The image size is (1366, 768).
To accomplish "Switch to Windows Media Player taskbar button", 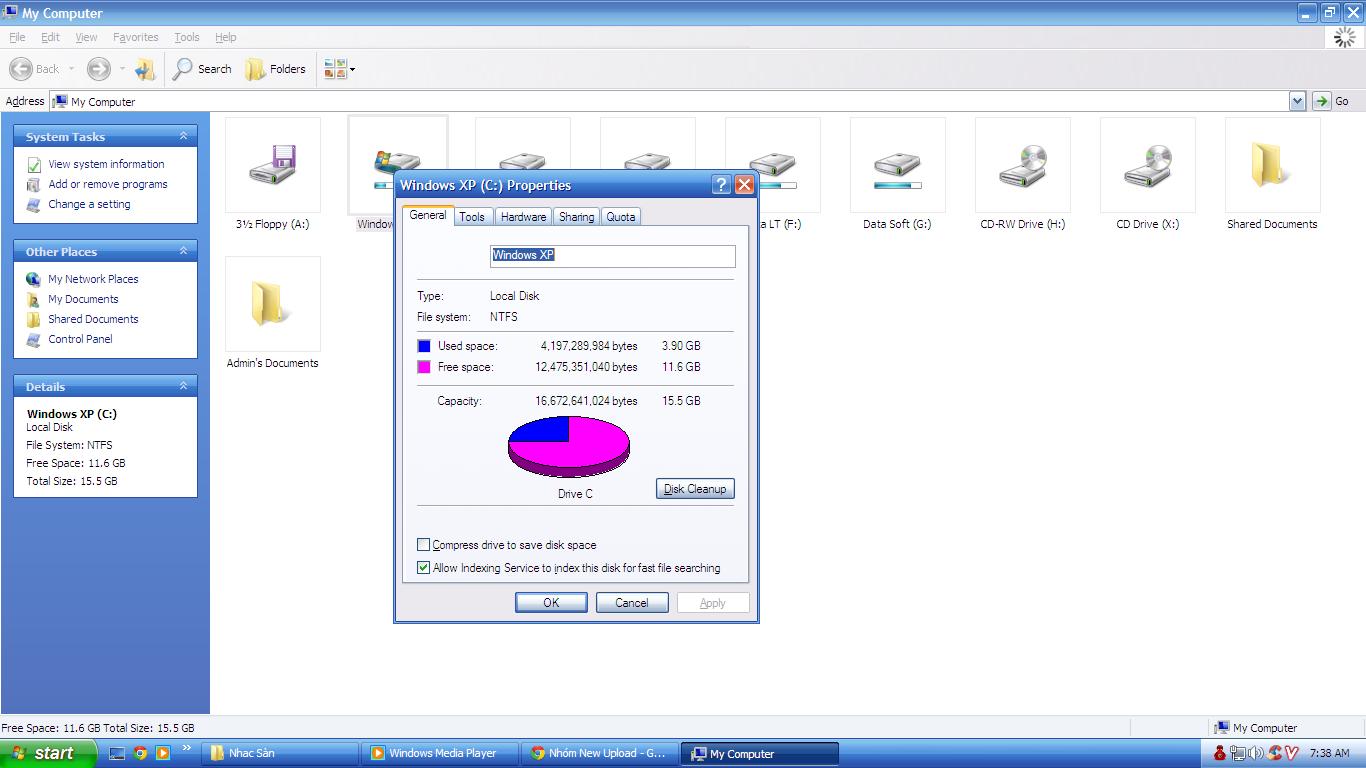I will (441, 754).
